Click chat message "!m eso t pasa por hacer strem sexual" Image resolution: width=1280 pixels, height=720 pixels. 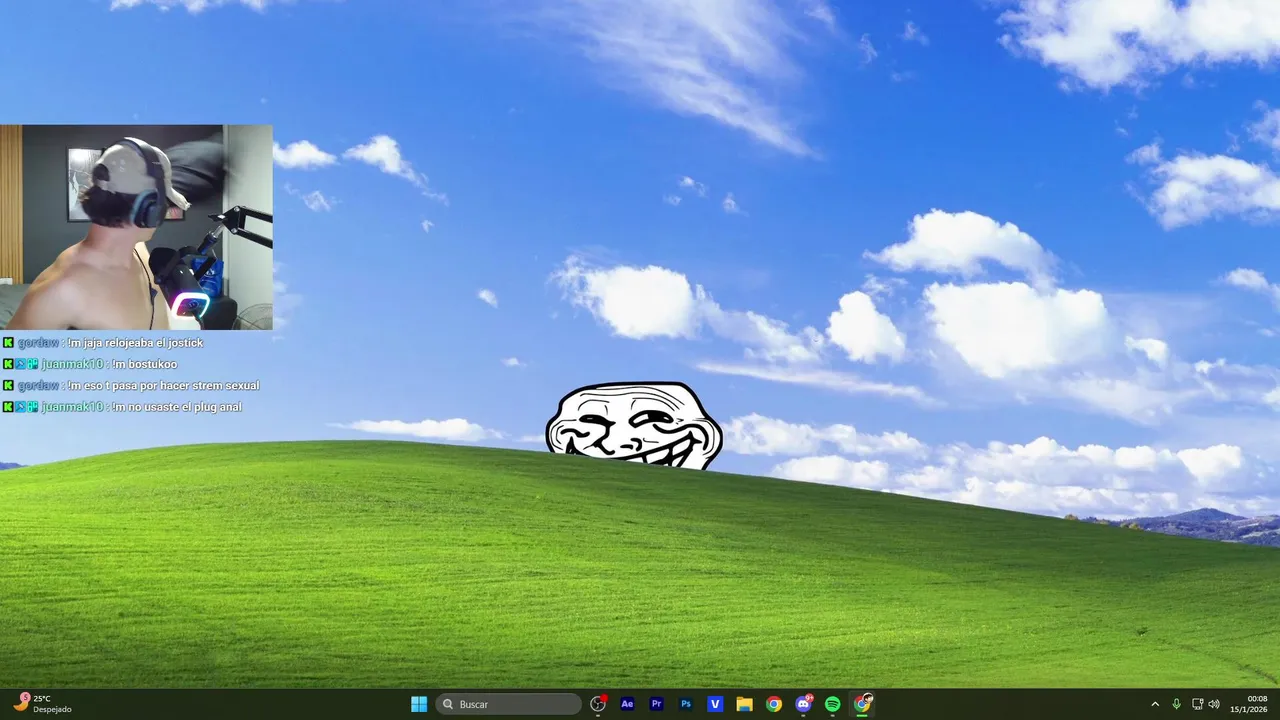pos(163,386)
